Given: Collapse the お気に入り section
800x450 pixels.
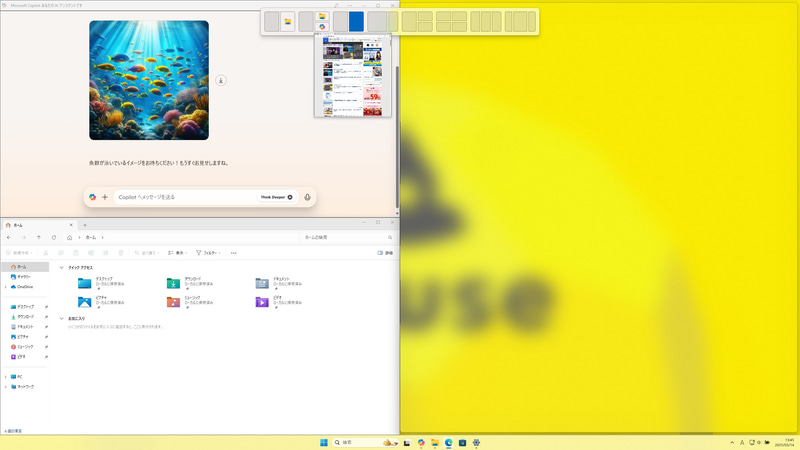Looking at the screenshot, I should coord(61,318).
